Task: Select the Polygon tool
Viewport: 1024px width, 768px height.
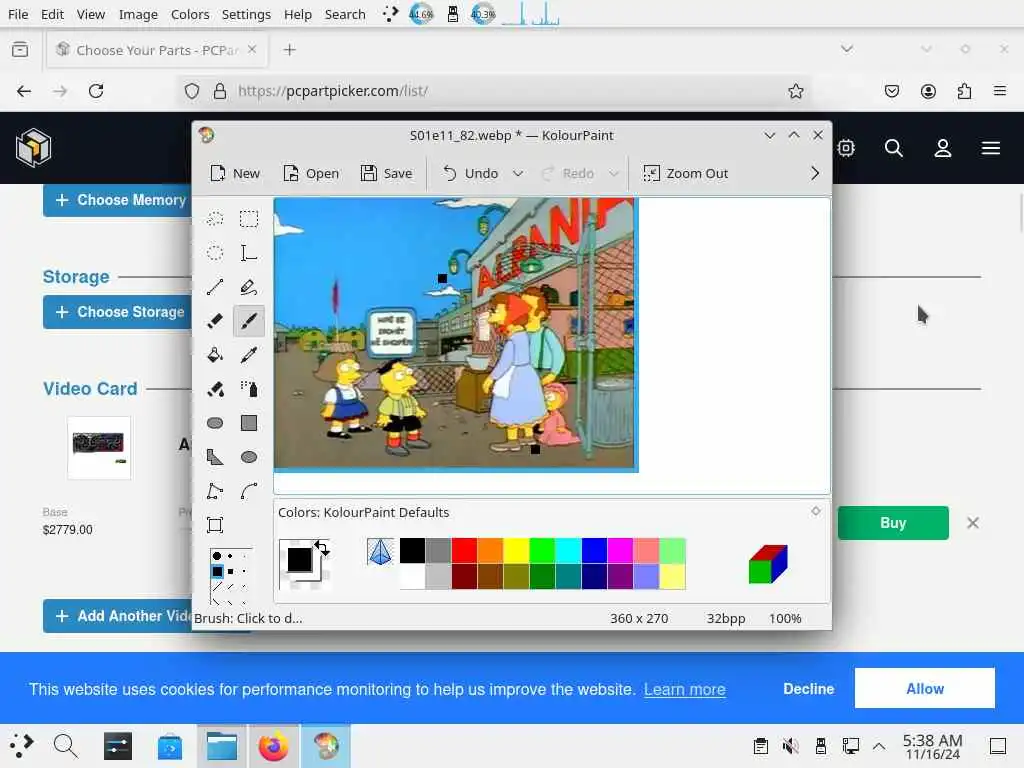Action: 215,457
